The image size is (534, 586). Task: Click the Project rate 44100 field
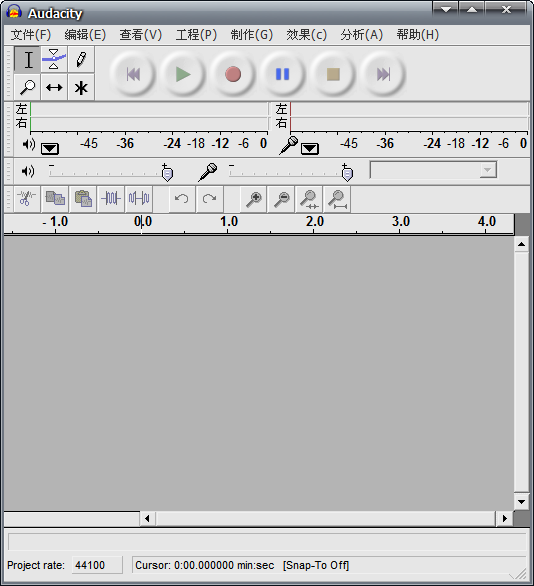(x=97, y=565)
